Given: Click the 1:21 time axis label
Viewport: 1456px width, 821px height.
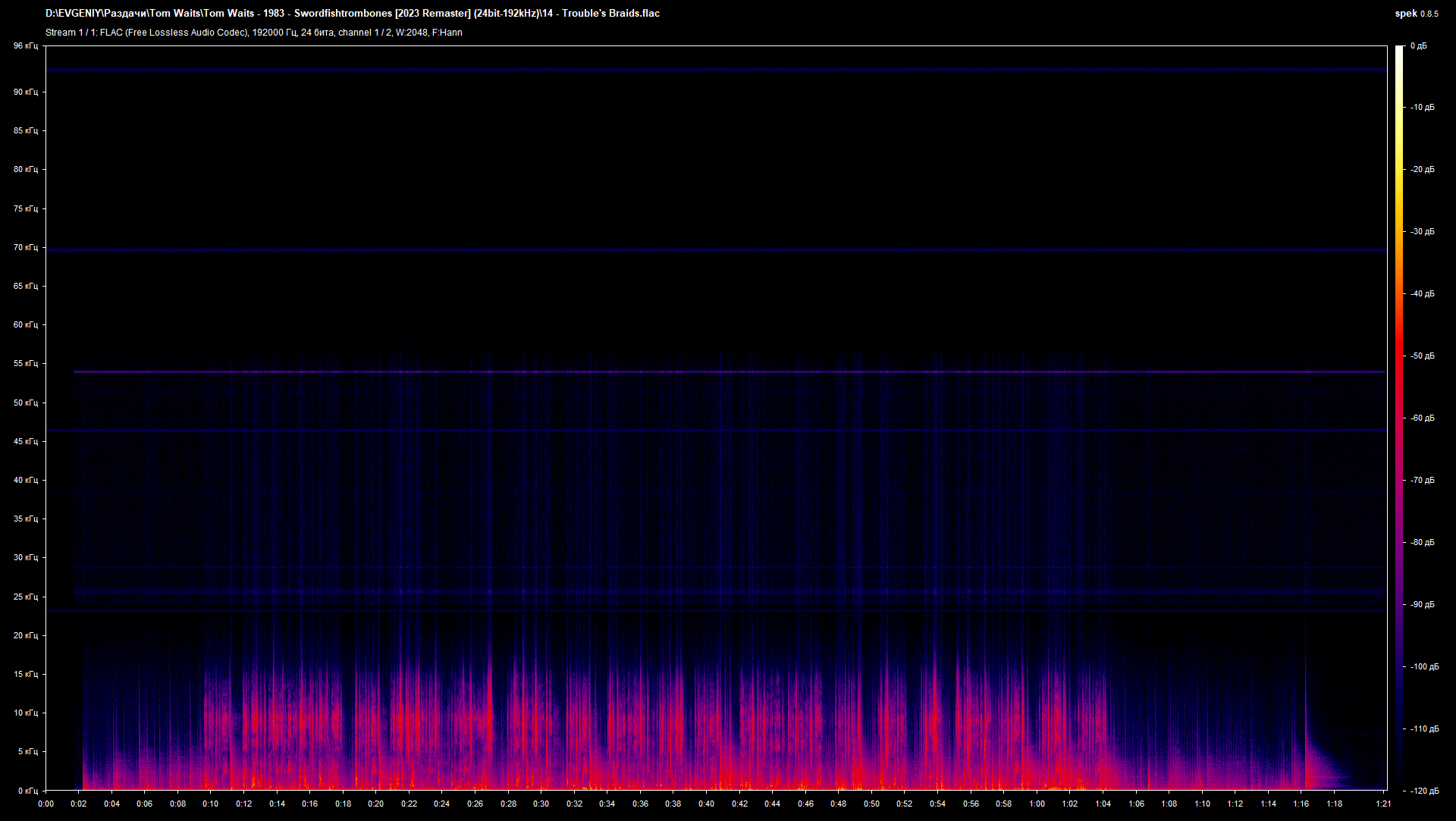Looking at the screenshot, I should 1383,804.
